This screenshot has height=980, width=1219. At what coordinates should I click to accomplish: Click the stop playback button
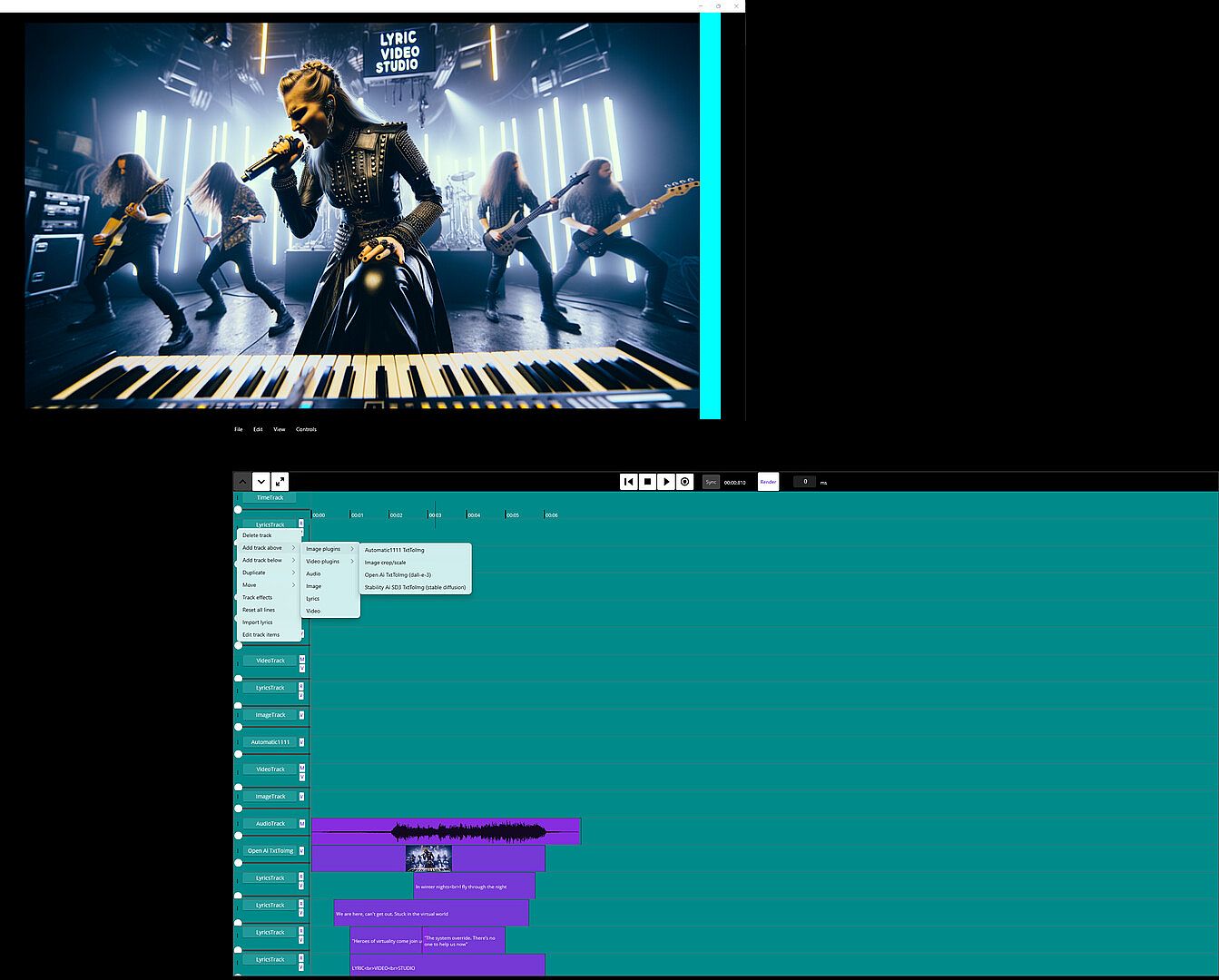click(647, 482)
